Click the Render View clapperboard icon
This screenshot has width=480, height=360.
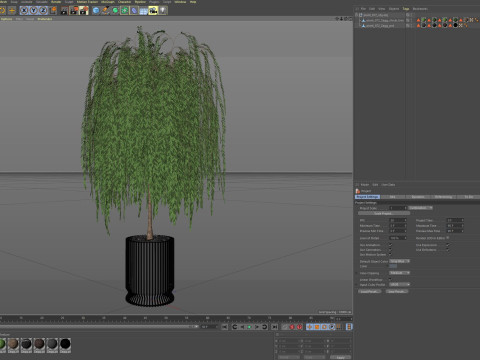coord(64,10)
